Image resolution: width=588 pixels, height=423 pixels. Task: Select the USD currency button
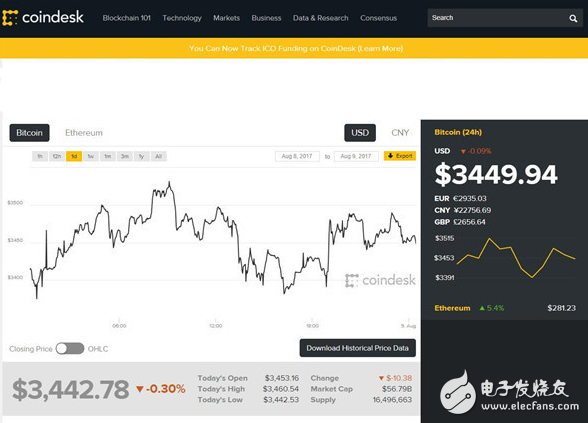tap(360, 133)
